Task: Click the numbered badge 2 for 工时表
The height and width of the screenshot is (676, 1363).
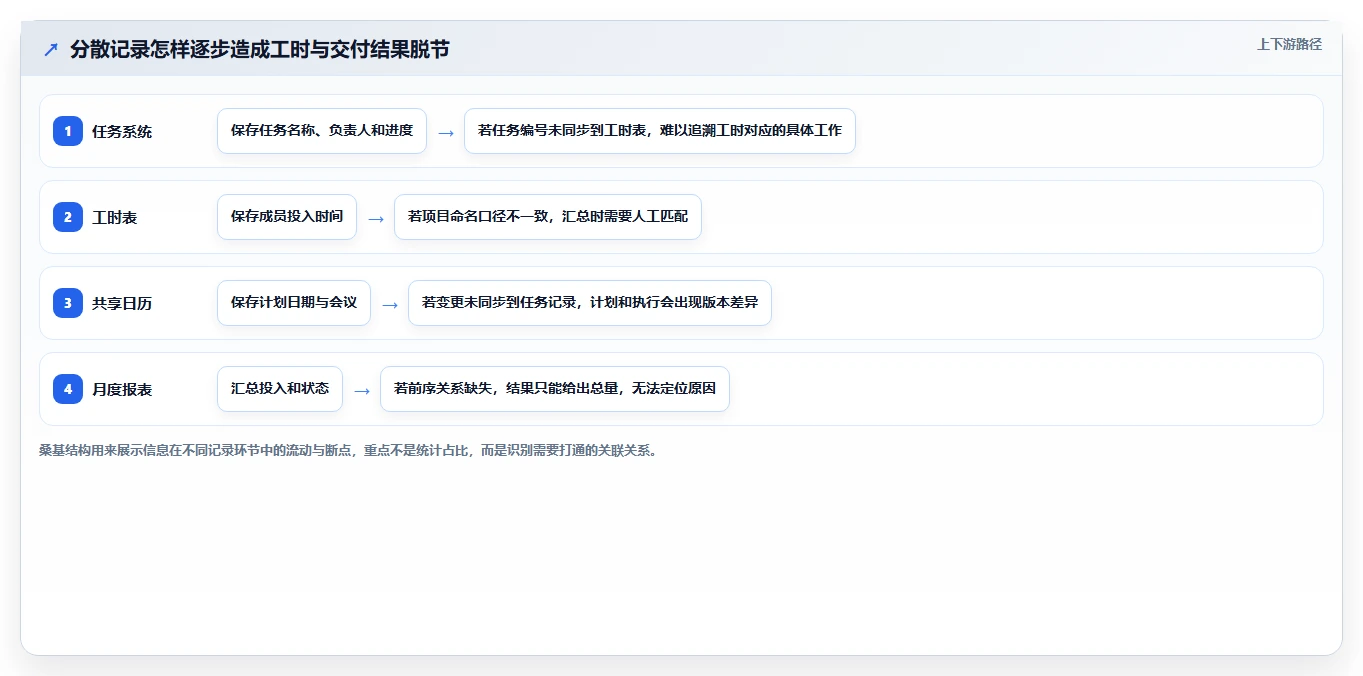Action: coord(68,217)
